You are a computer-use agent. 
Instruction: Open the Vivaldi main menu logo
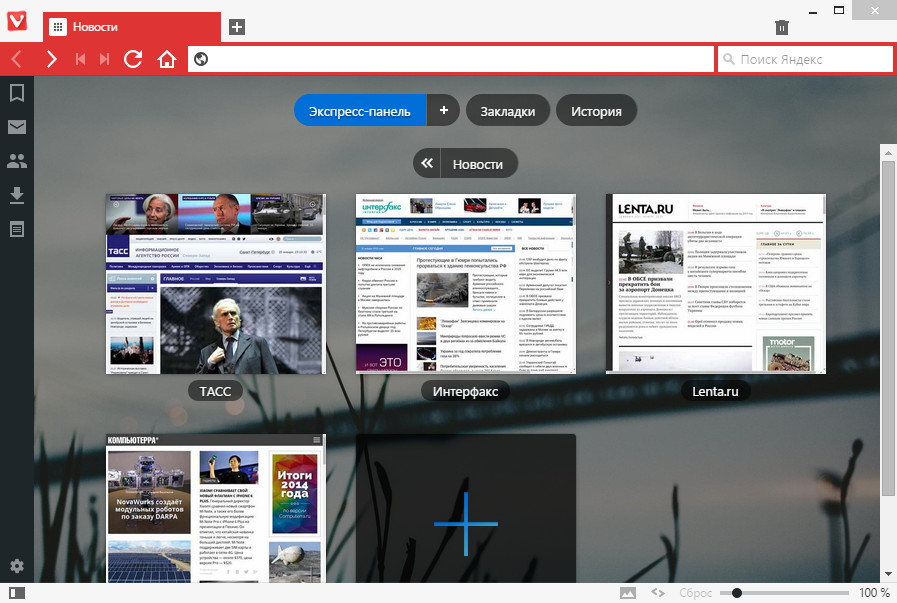[x=17, y=21]
